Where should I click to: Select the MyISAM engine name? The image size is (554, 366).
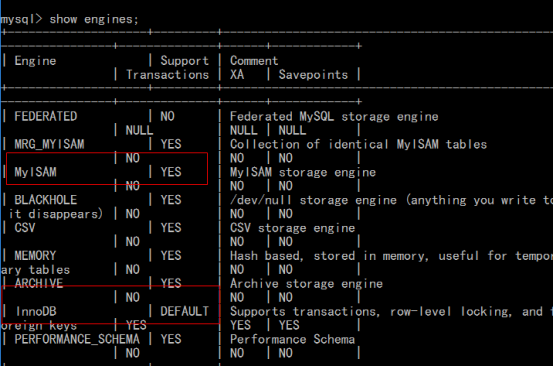point(35,172)
